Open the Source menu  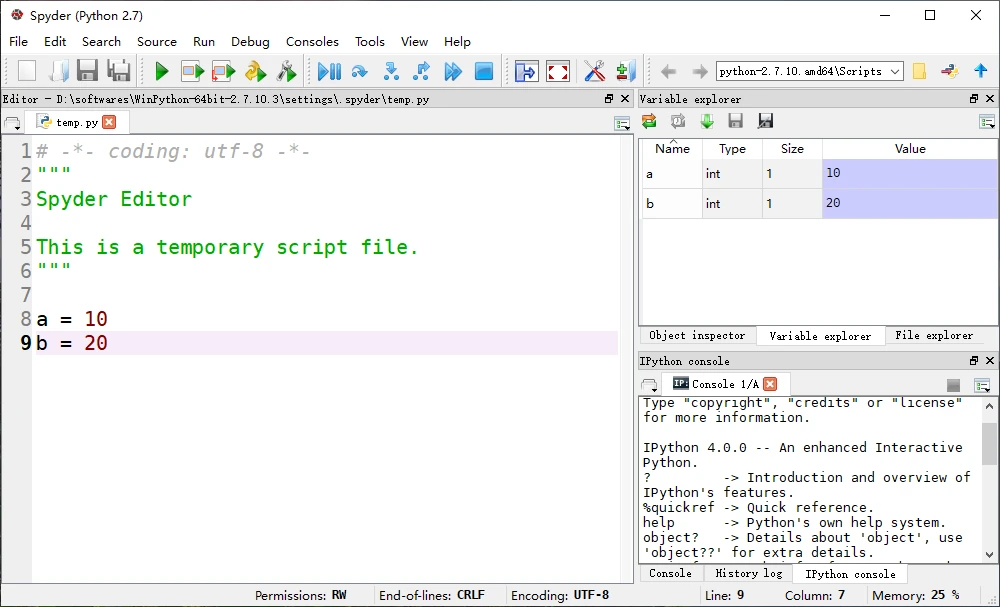[x=157, y=41]
